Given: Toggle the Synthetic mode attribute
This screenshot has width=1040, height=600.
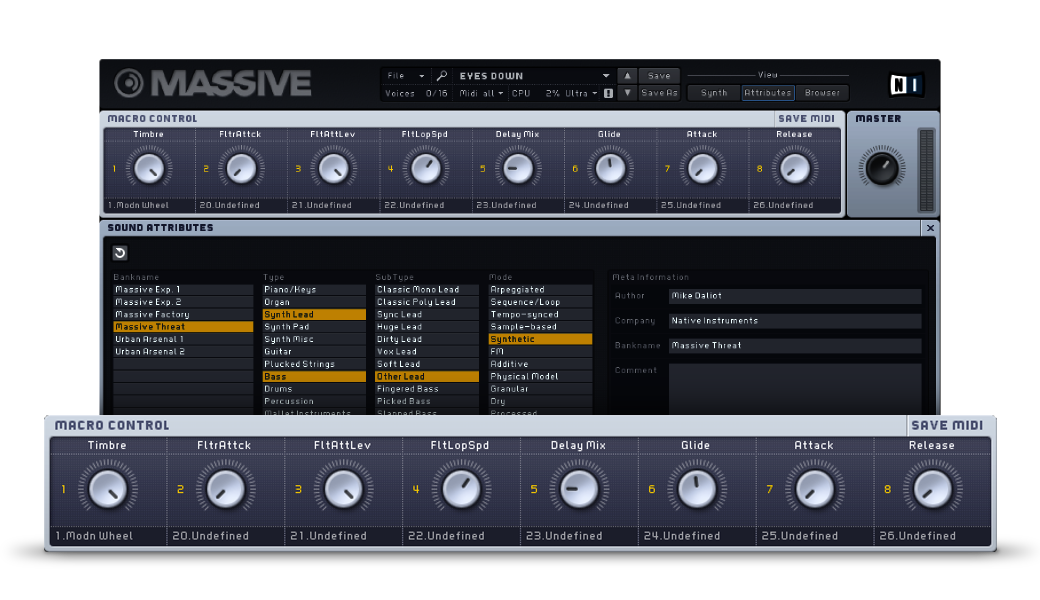Looking at the screenshot, I should tap(541, 339).
